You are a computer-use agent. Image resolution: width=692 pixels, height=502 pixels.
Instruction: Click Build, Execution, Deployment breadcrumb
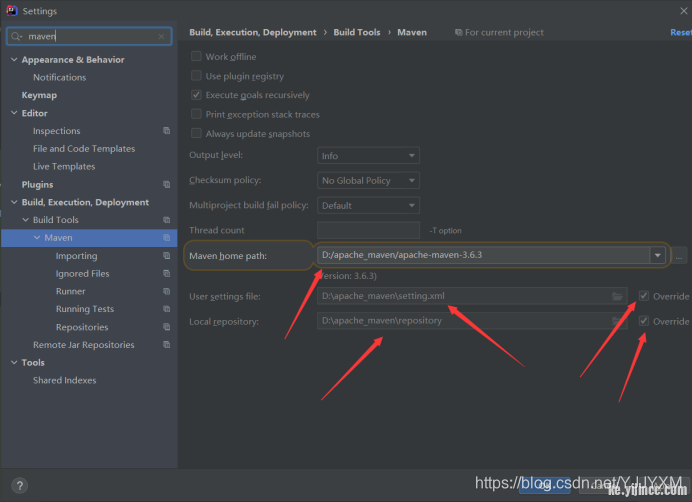pos(253,32)
